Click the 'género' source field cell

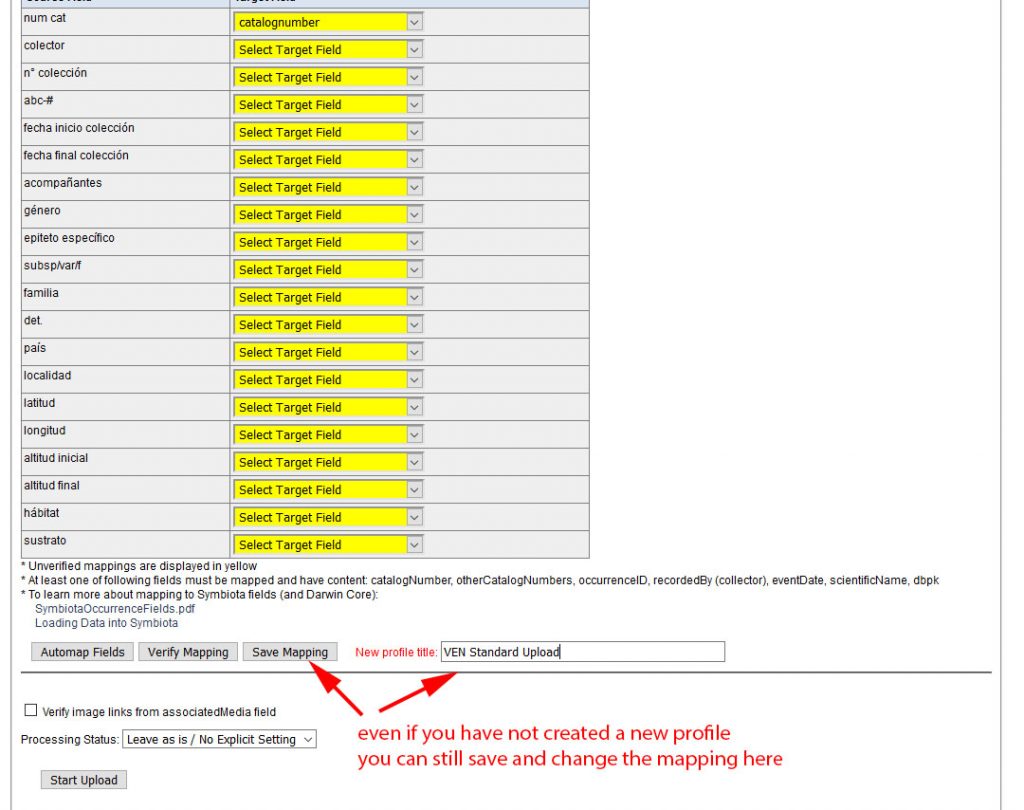click(125, 214)
